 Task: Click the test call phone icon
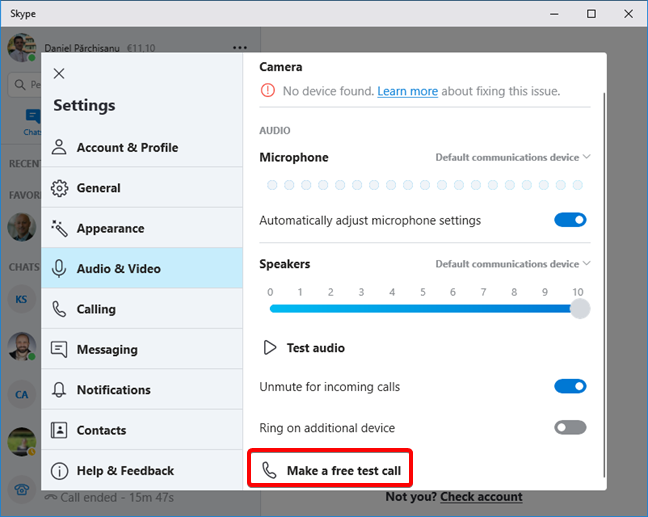(x=269, y=470)
